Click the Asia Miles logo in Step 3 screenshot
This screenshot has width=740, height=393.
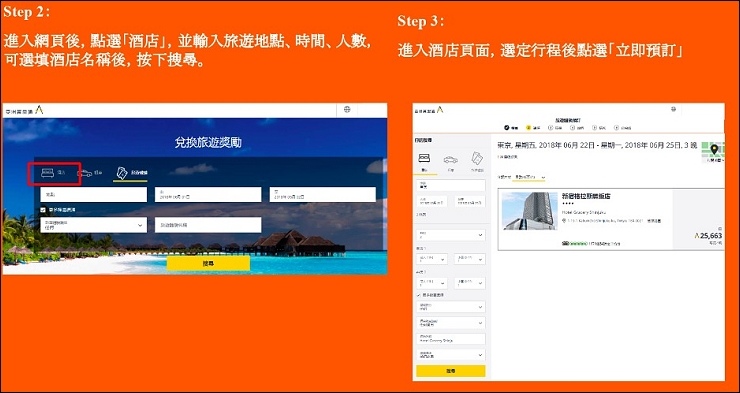tap(429, 110)
